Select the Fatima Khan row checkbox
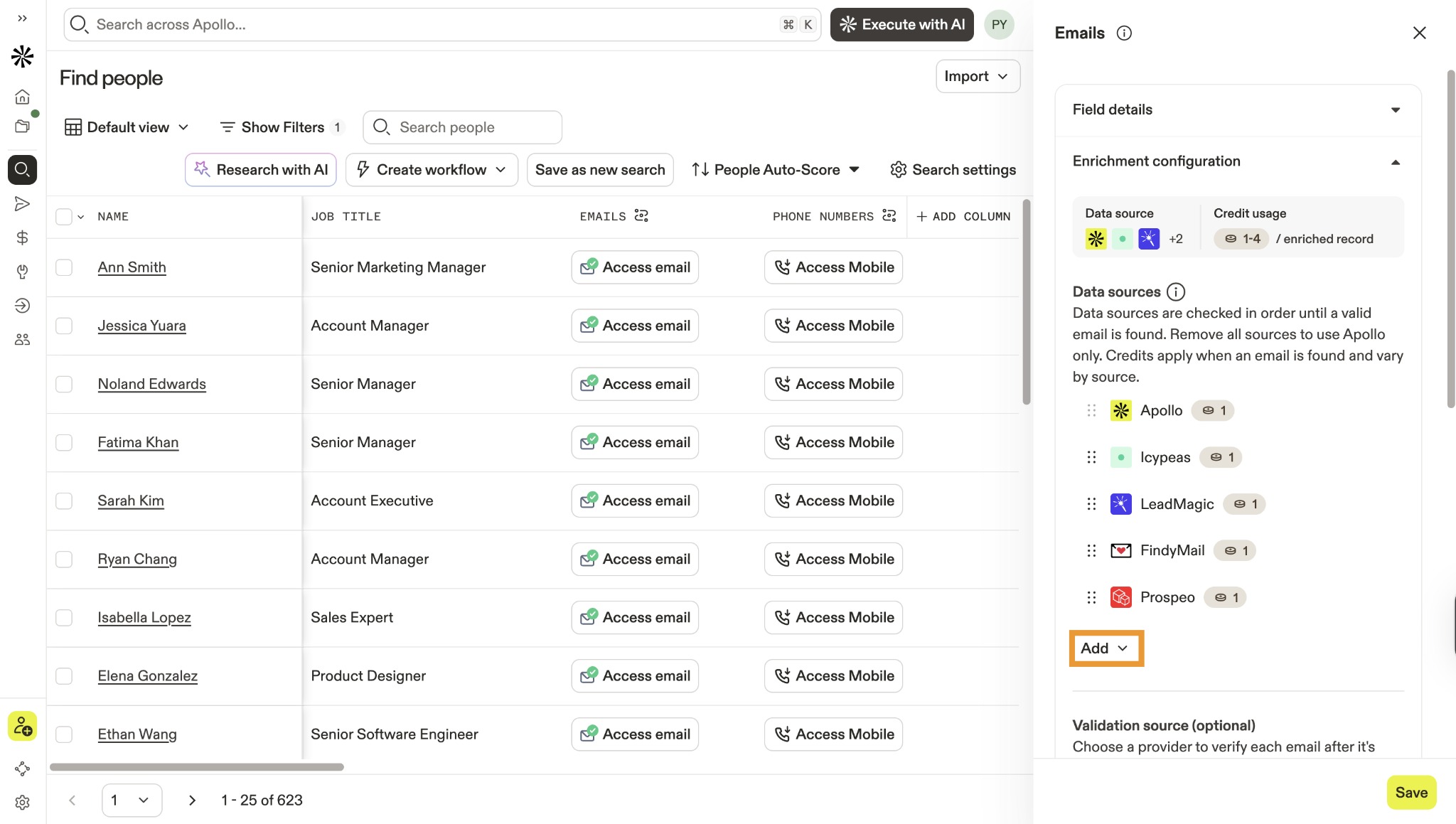The image size is (1456, 824). click(x=64, y=442)
